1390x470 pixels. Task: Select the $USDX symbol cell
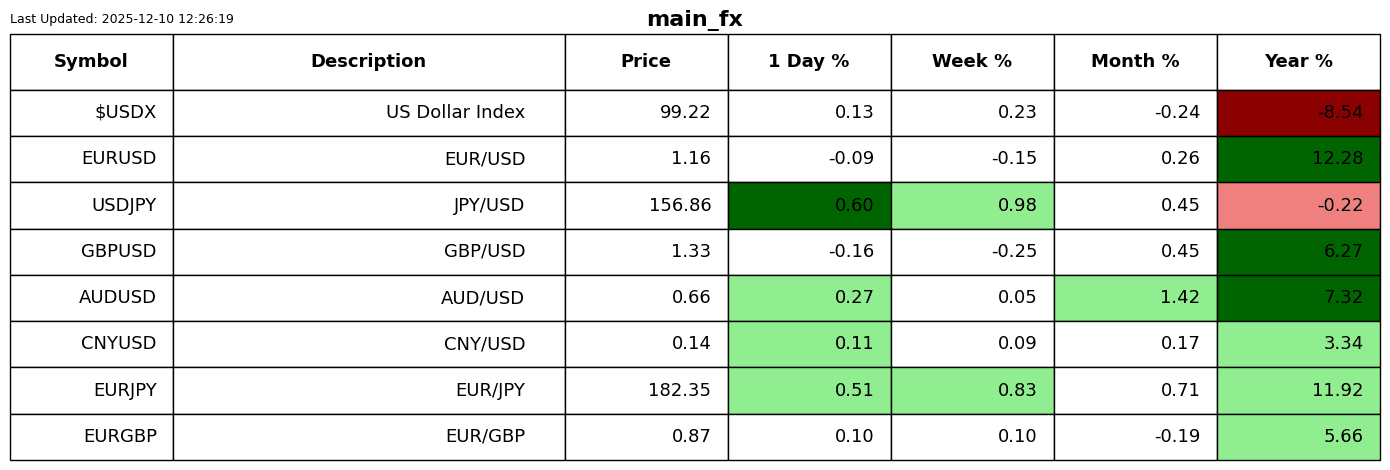point(91,113)
